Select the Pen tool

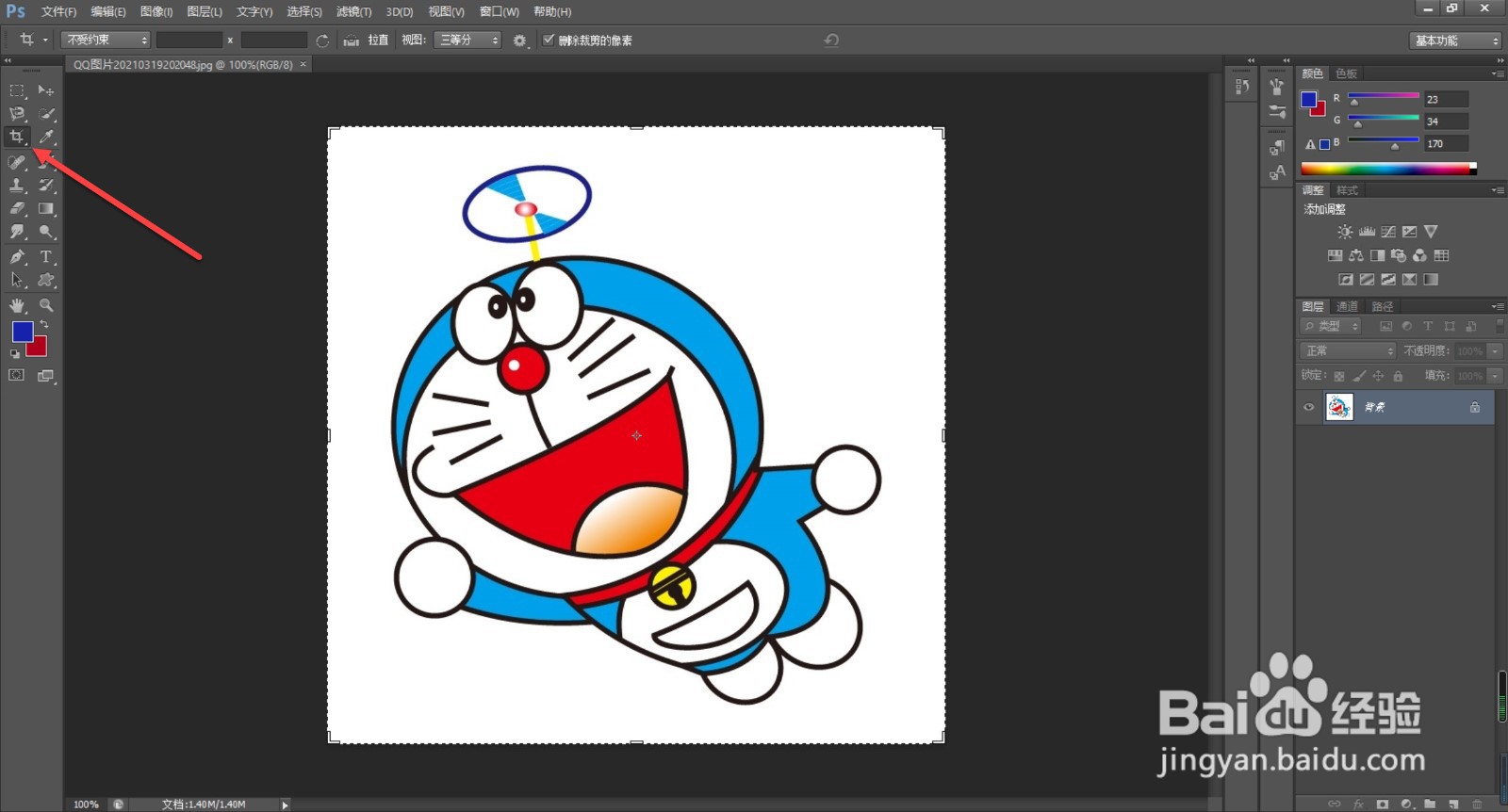point(17,256)
